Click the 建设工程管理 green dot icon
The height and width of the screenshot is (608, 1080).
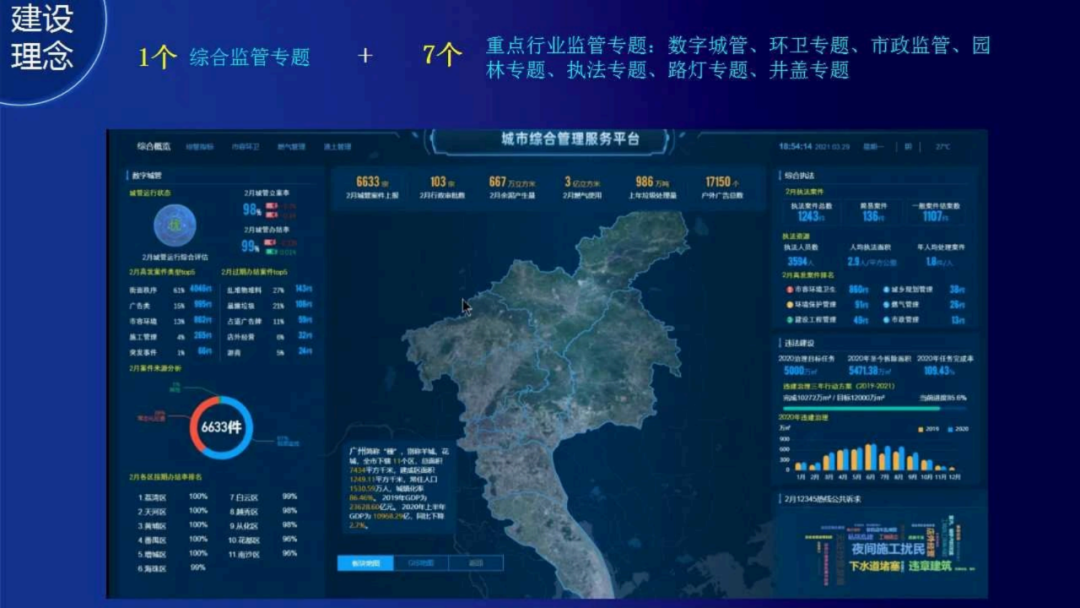pos(788,321)
